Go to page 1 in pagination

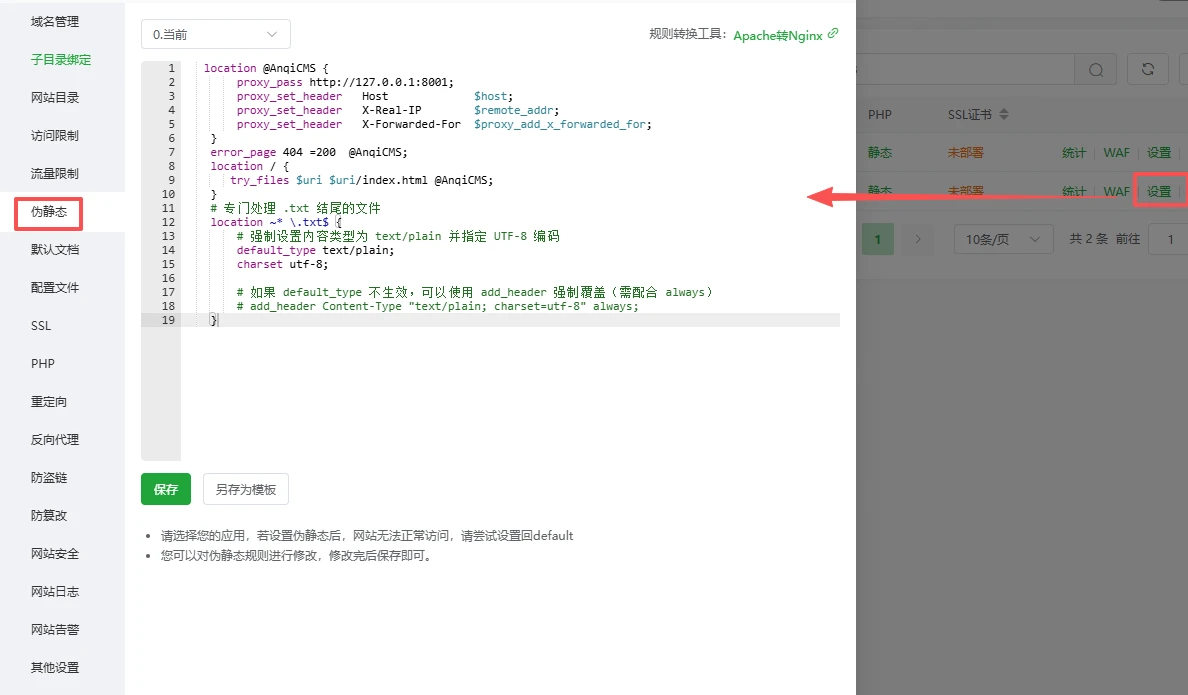(x=878, y=239)
